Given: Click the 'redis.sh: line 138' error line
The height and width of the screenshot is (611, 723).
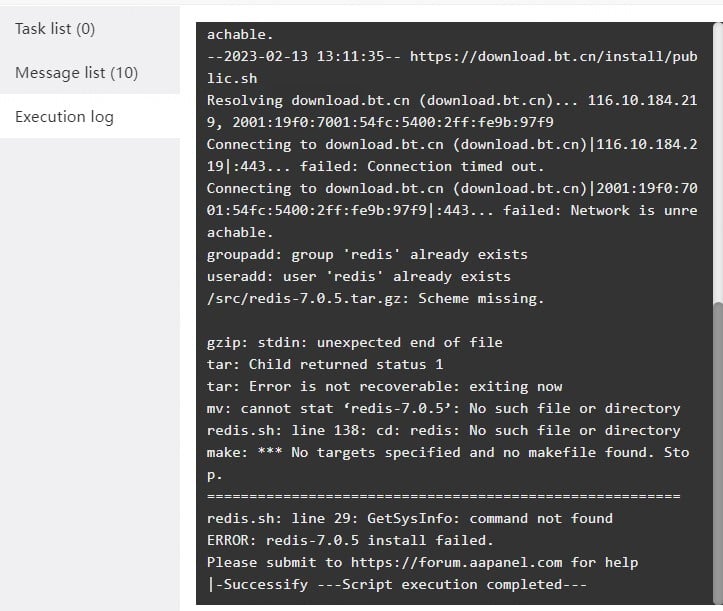Looking at the screenshot, I should (x=443, y=431).
